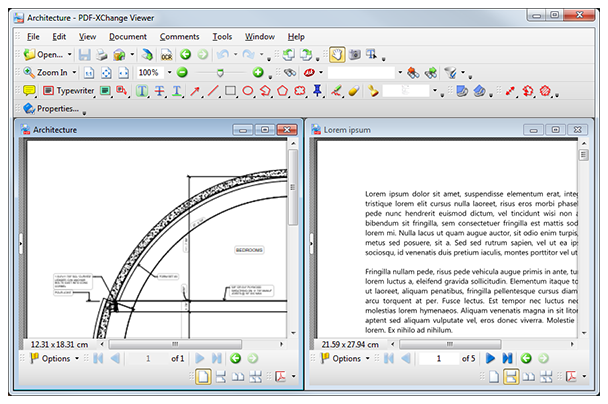608x404 pixels.
Task: Enable single page layout in Architecture pane
Action: coord(204,376)
